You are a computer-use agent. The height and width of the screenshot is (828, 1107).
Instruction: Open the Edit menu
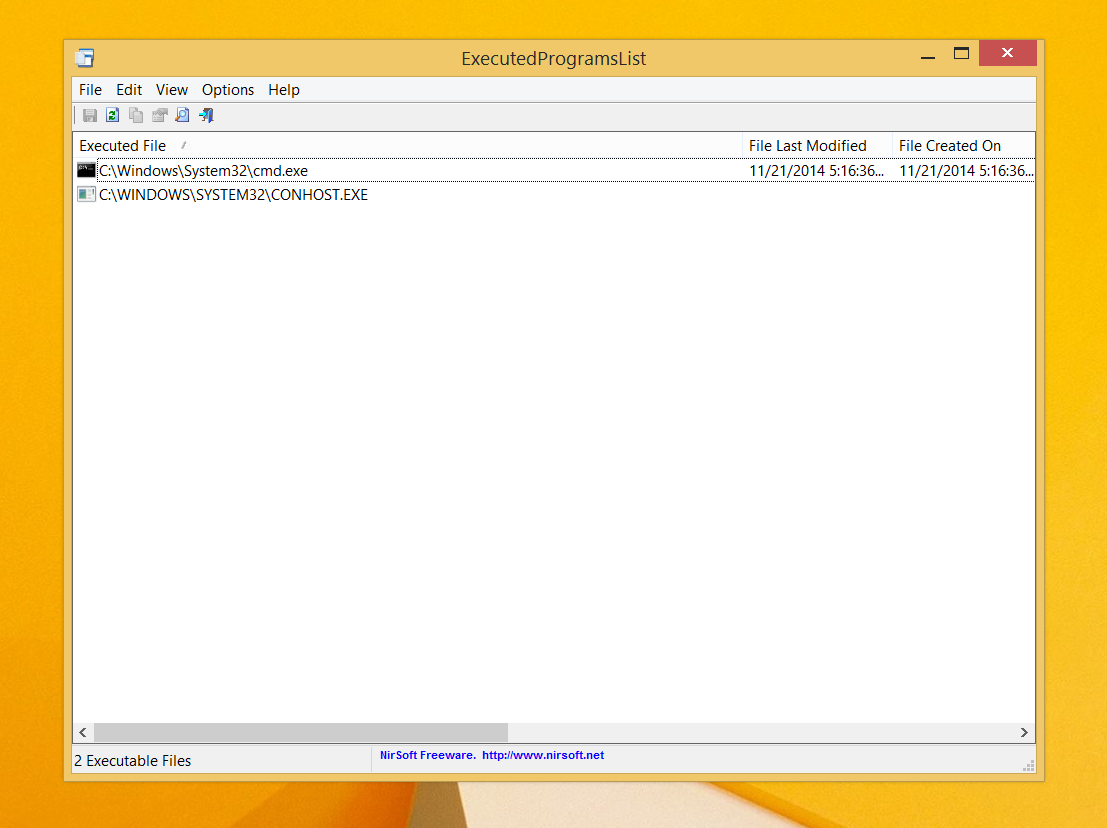pyautogui.click(x=129, y=90)
